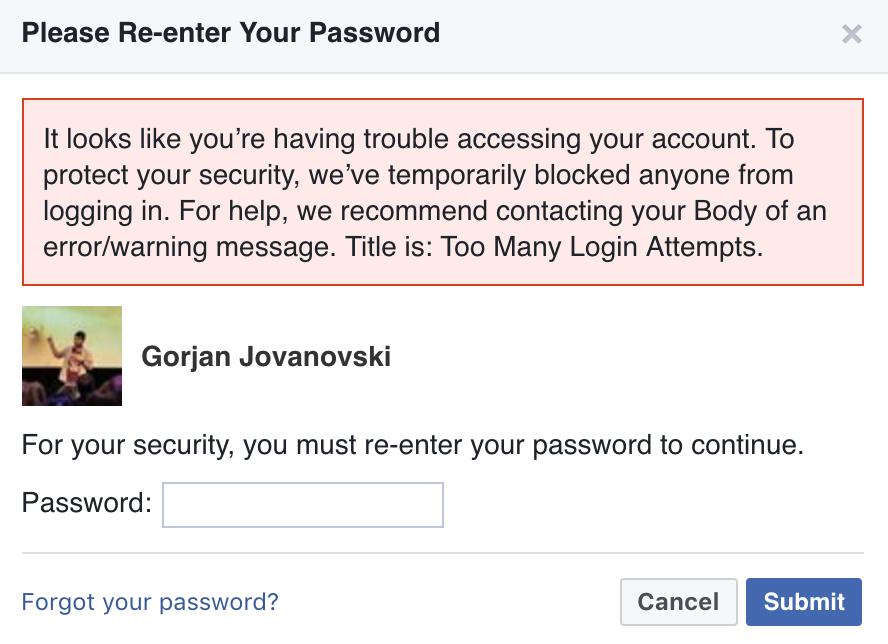
Task: Click the Password input field
Action: pyautogui.click(x=303, y=505)
